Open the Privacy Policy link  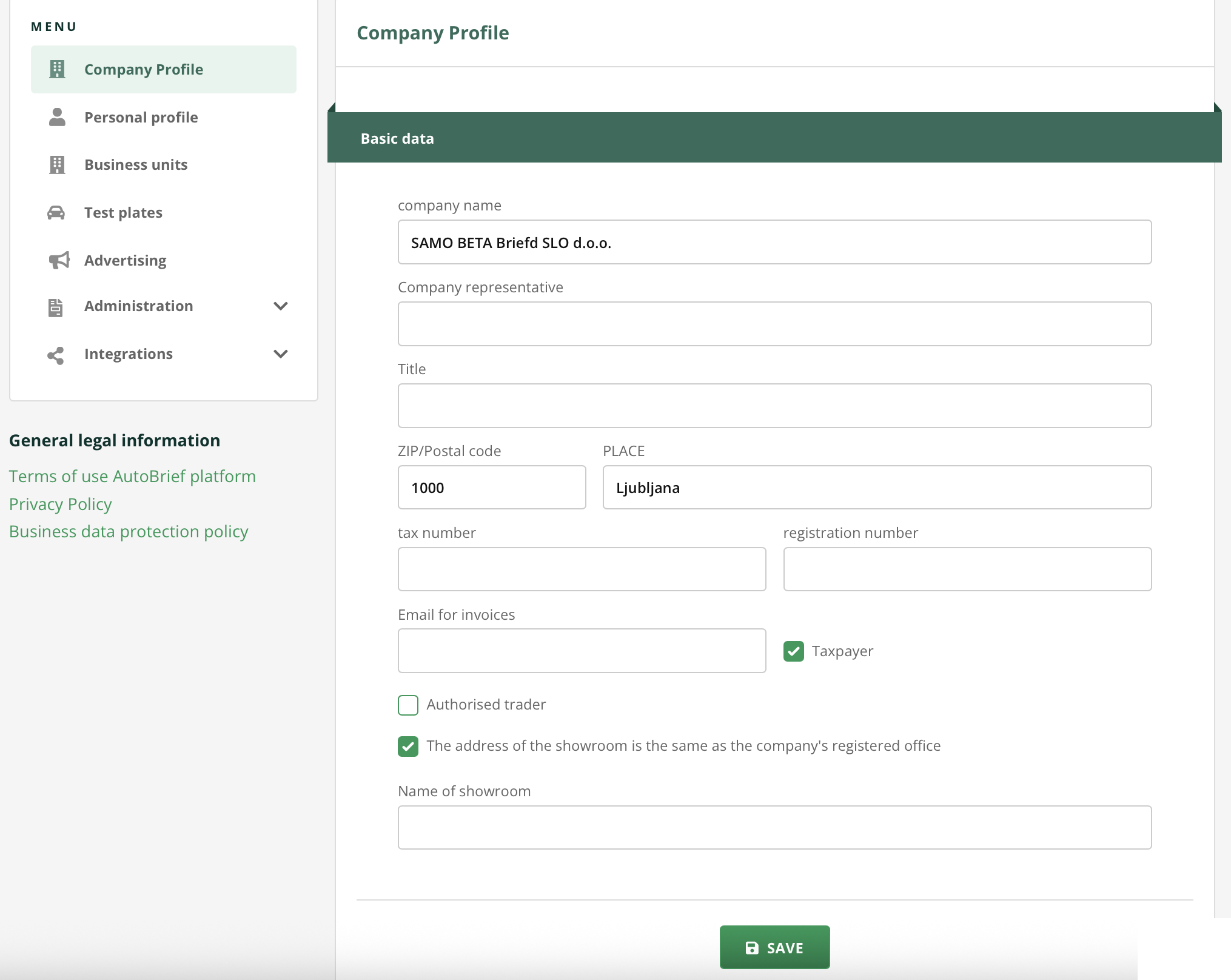(x=61, y=504)
